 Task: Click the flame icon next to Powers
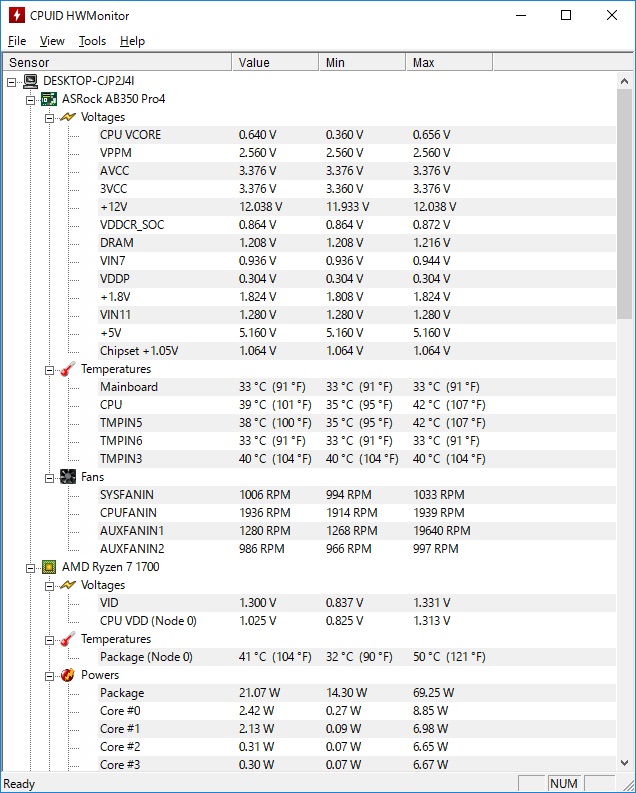pos(68,675)
